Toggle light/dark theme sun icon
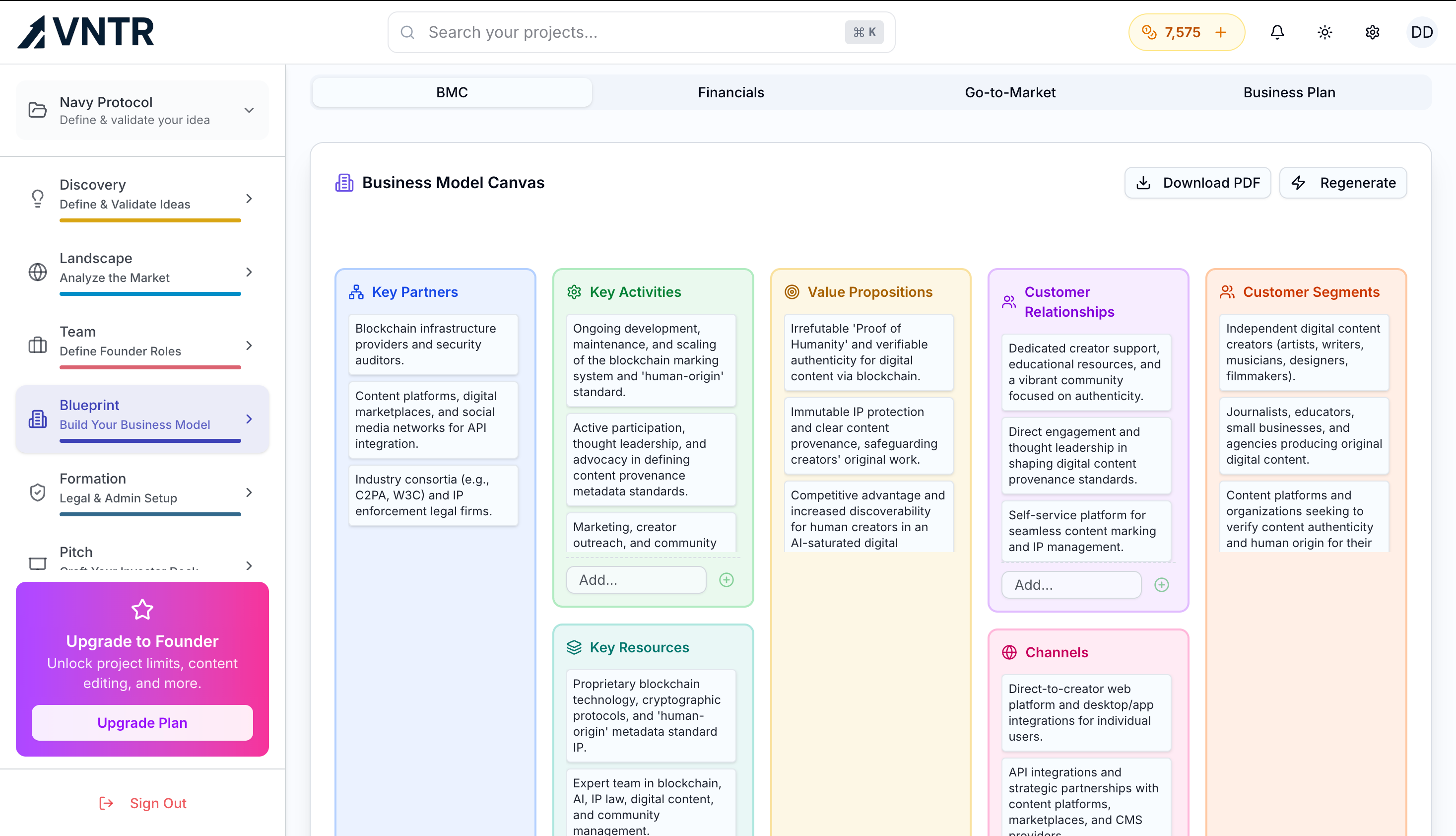Image resolution: width=1456 pixels, height=836 pixels. click(1324, 32)
